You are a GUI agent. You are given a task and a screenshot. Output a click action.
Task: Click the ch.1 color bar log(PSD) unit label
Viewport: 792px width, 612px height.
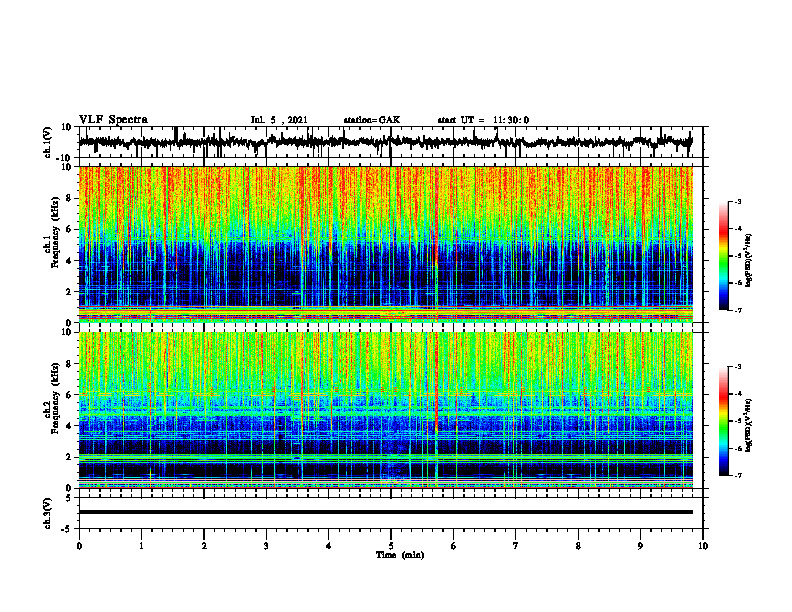[x=749, y=260]
